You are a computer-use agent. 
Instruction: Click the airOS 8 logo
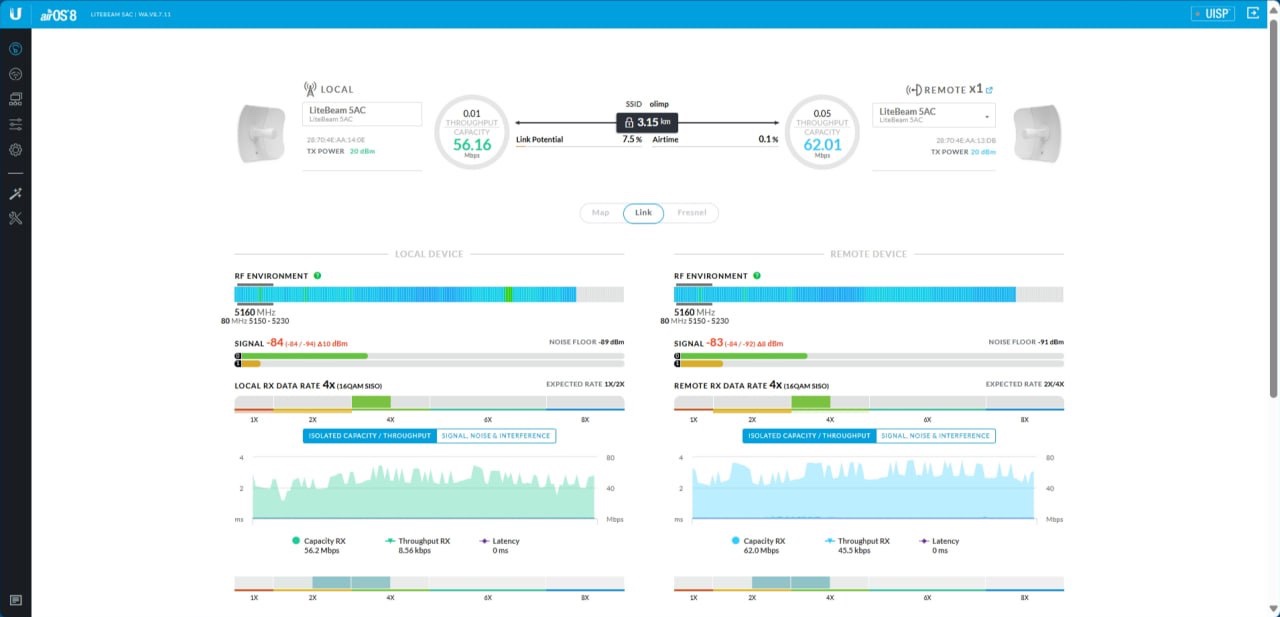click(59, 14)
